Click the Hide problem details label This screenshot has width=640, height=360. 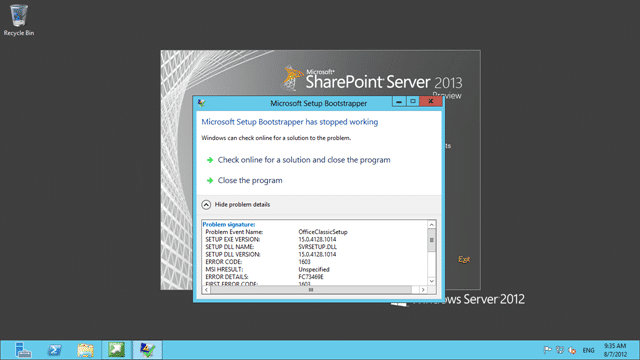(242, 204)
